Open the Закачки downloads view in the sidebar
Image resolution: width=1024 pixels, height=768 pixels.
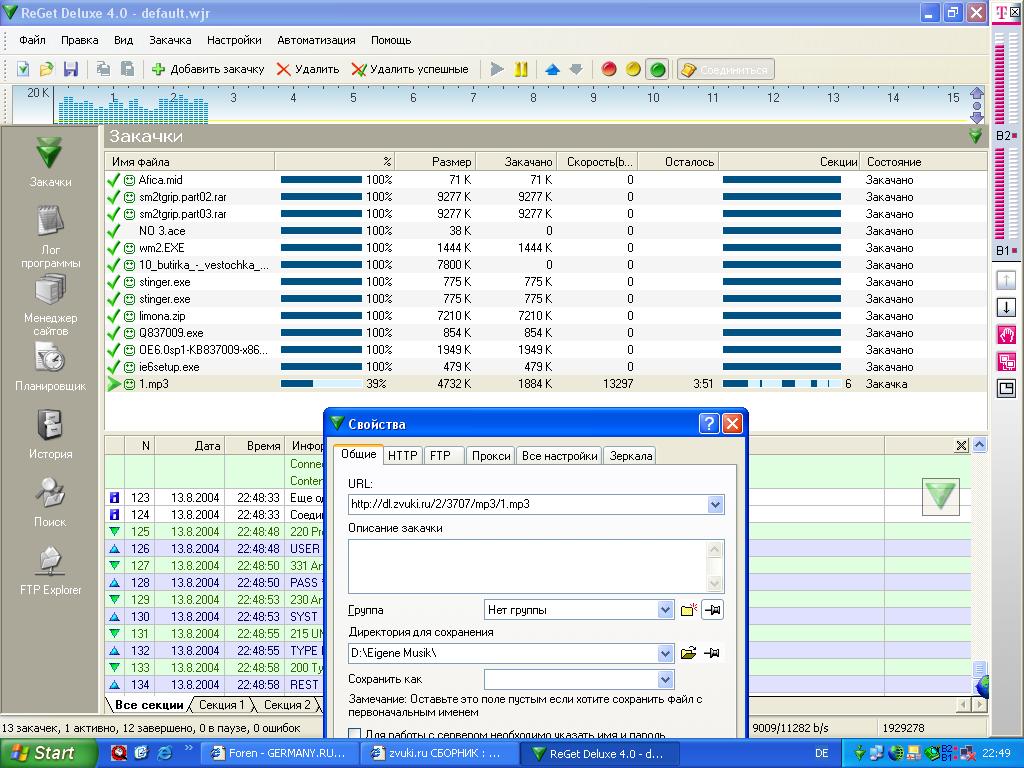pyautogui.click(x=50, y=163)
